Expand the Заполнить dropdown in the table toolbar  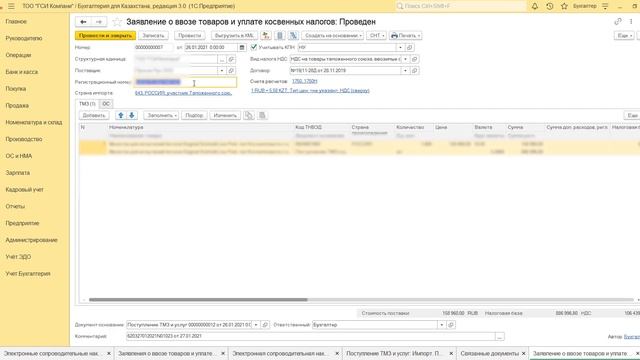point(161,116)
